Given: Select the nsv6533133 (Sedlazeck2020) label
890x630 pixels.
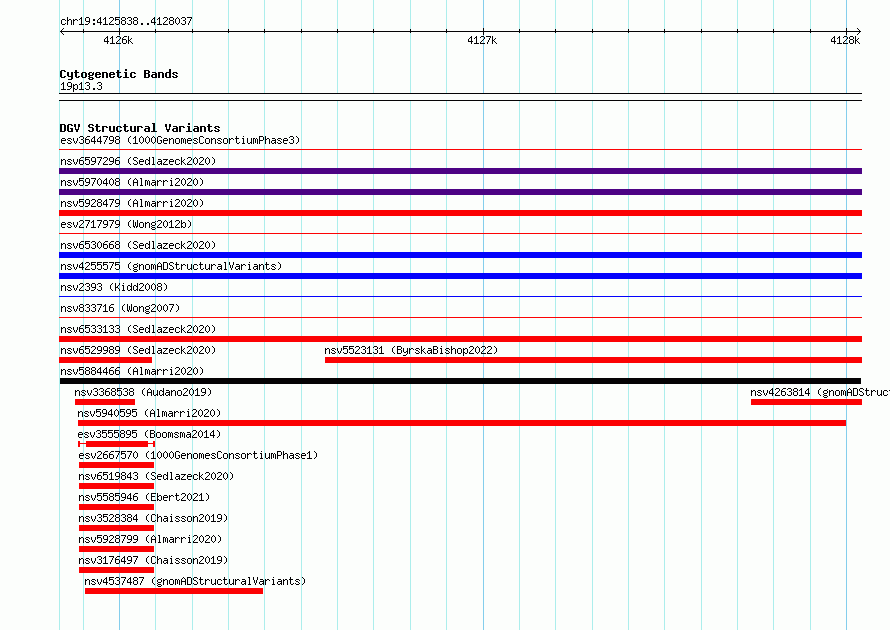Looking at the screenshot, I should click(x=138, y=329).
